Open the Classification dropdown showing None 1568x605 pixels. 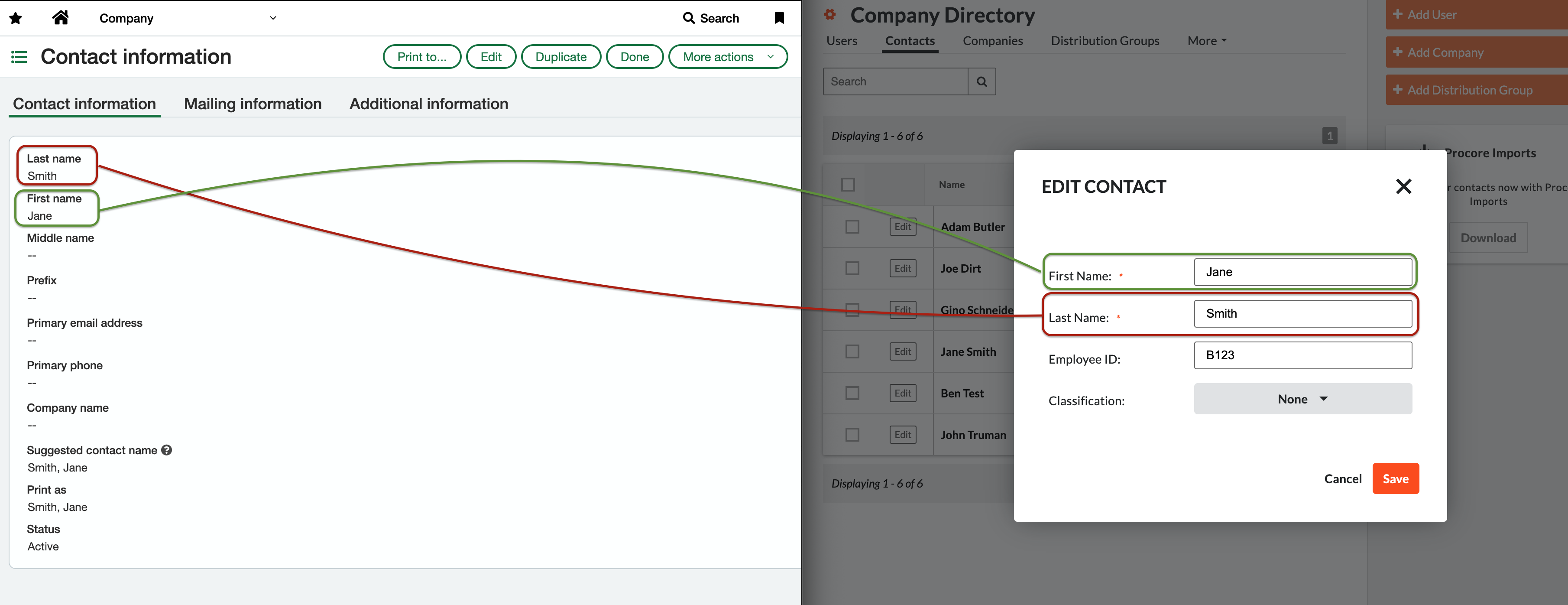point(1302,399)
